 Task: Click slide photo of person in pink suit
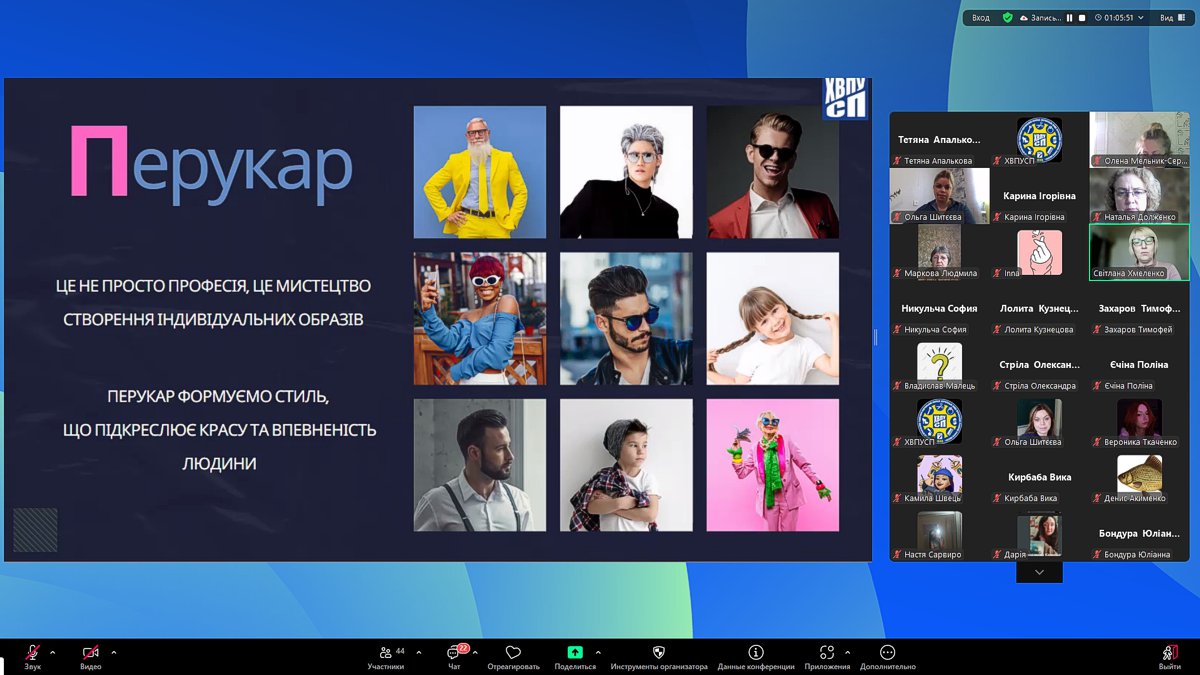(x=773, y=465)
